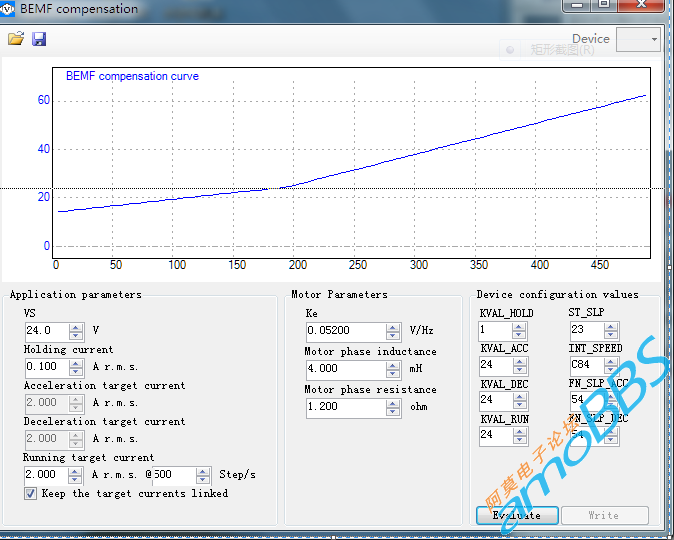
Task: Increase the Ke value with up arrow
Action: (393, 328)
